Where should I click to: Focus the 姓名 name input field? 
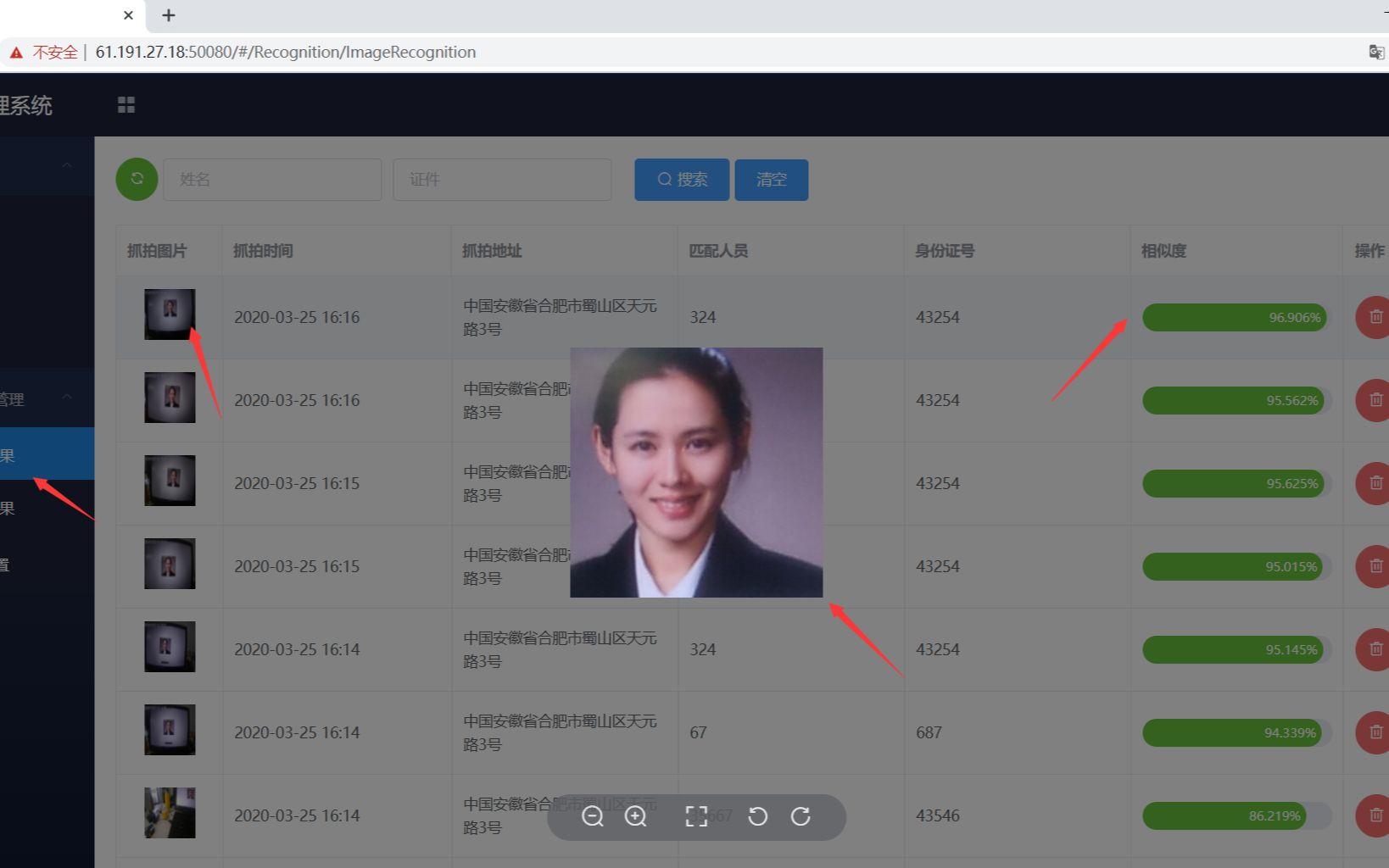pos(272,180)
